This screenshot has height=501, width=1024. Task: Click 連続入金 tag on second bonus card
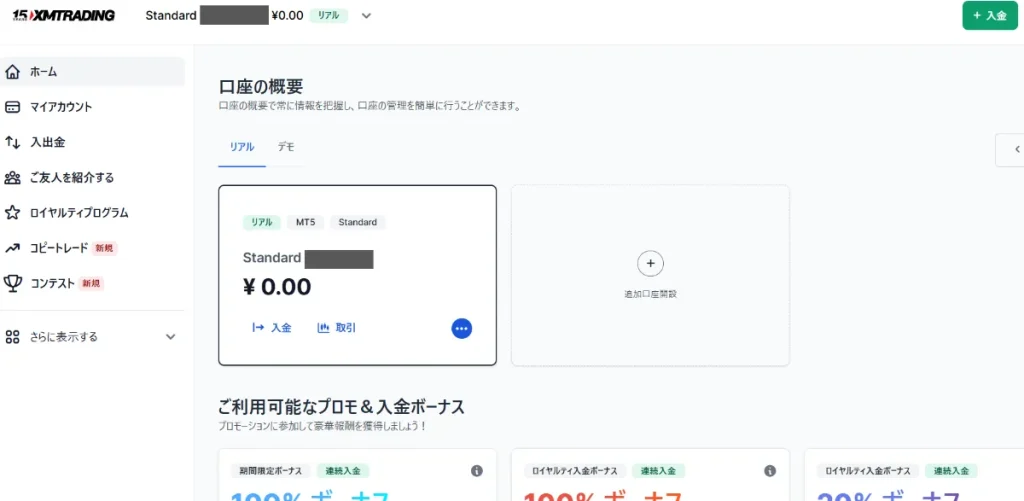(x=658, y=471)
